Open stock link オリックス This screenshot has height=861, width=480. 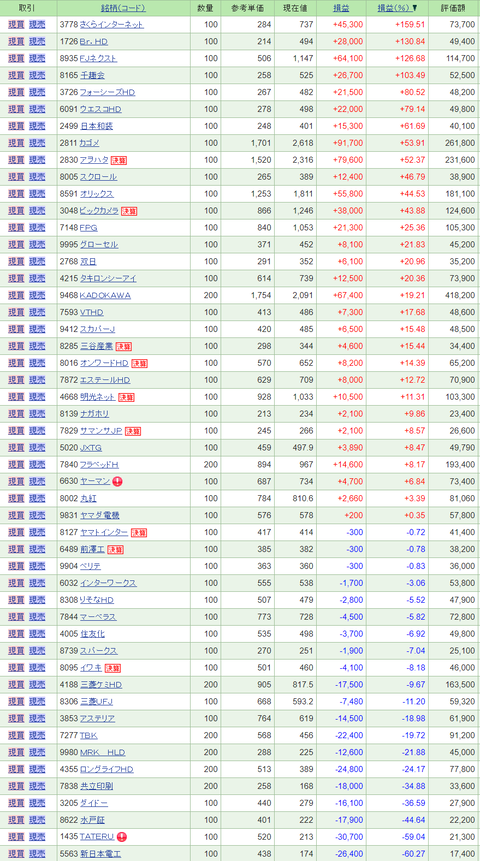97,194
